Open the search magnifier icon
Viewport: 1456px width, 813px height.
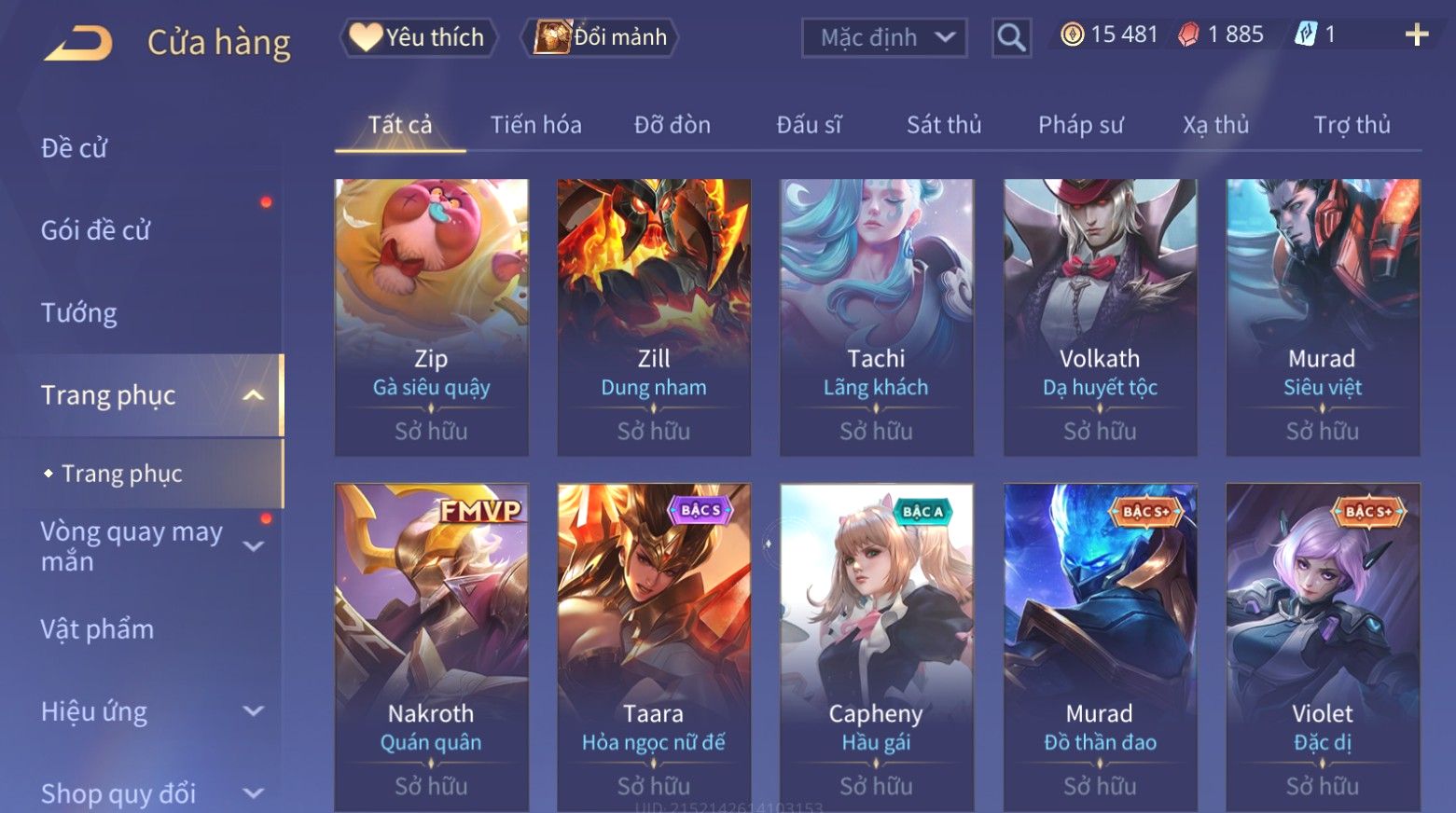1011,38
